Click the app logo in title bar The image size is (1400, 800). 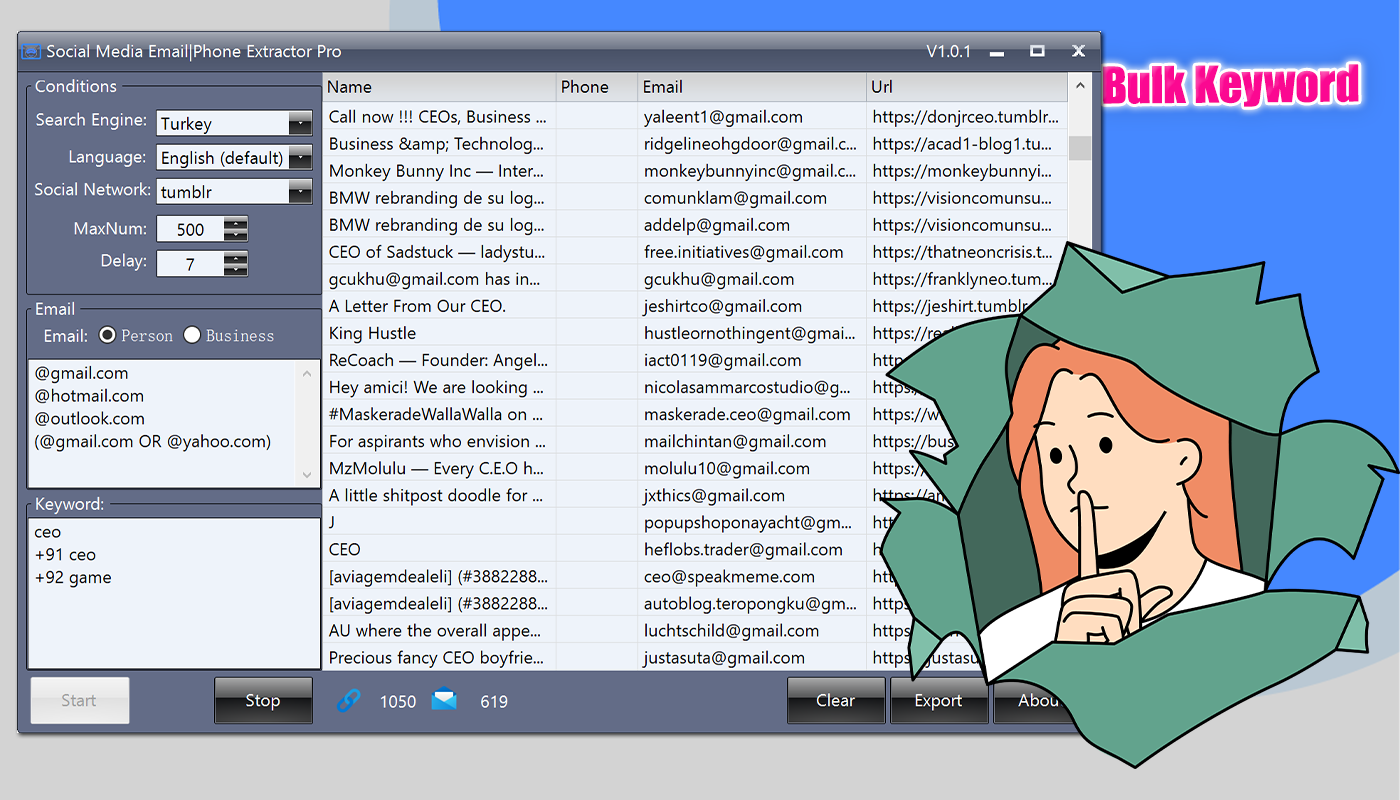point(32,51)
